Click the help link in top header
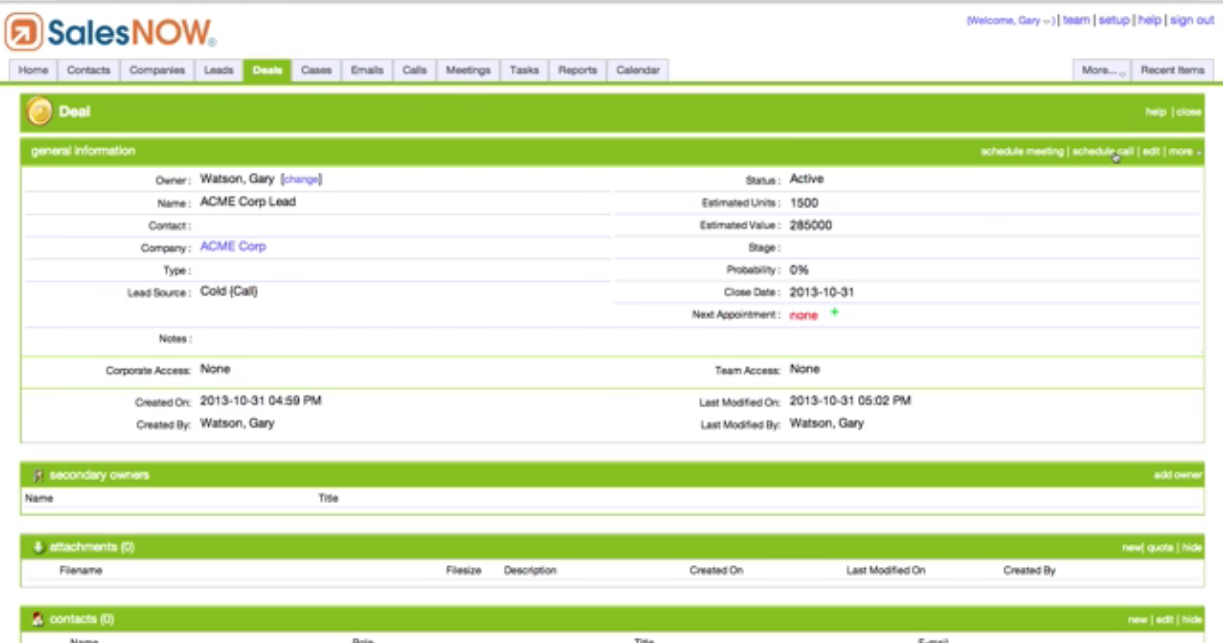This screenshot has height=643, width=1223. 1150,20
